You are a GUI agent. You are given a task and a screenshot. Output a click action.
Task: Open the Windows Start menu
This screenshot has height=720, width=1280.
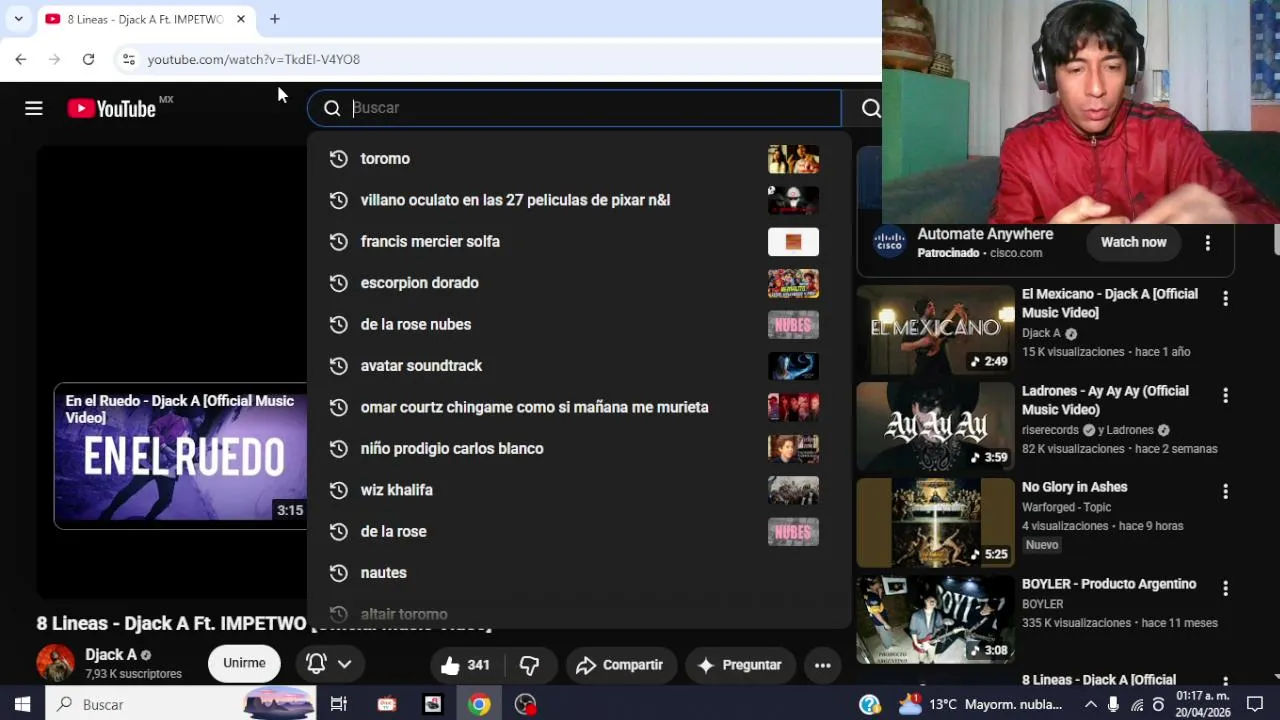point(22,704)
